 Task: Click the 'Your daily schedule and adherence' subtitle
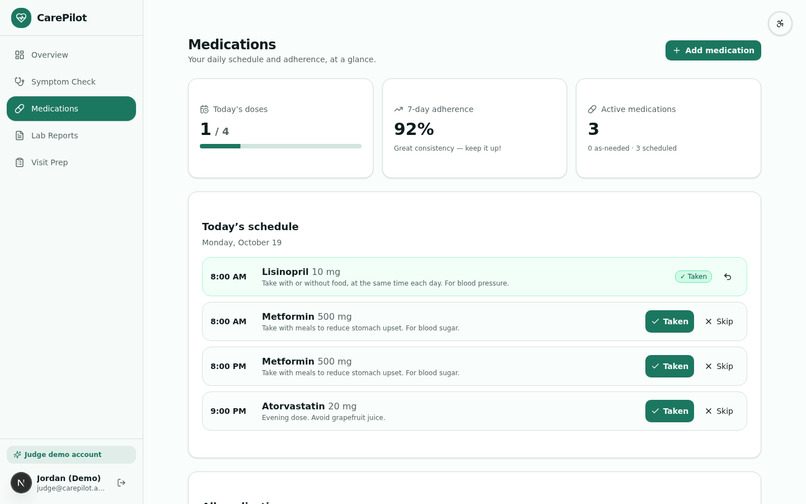click(282, 60)
